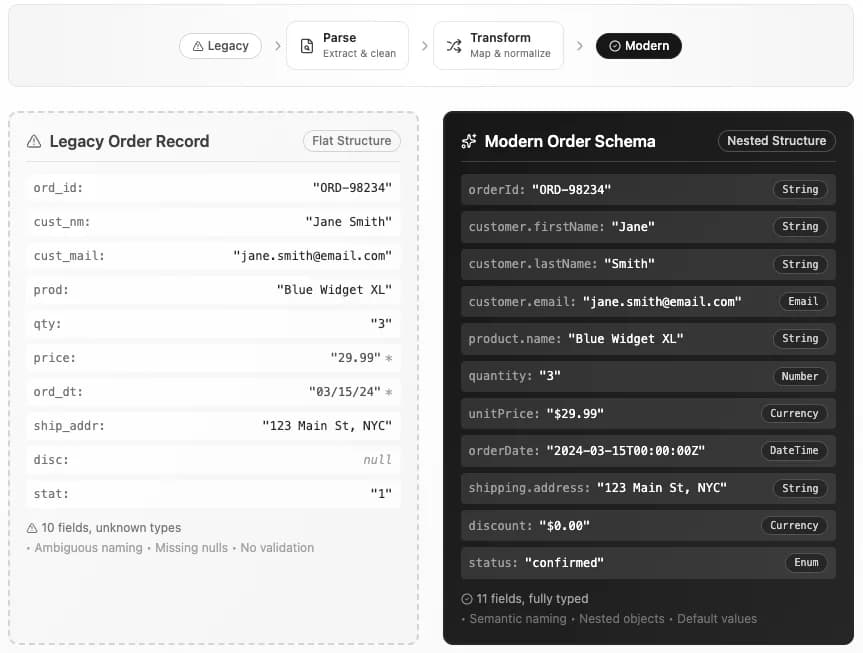This screenshot has height=653, width=863.
Task: Click the checkmark icon in the Modern pill
Action: pyautogui.click(x=614, y=46)
